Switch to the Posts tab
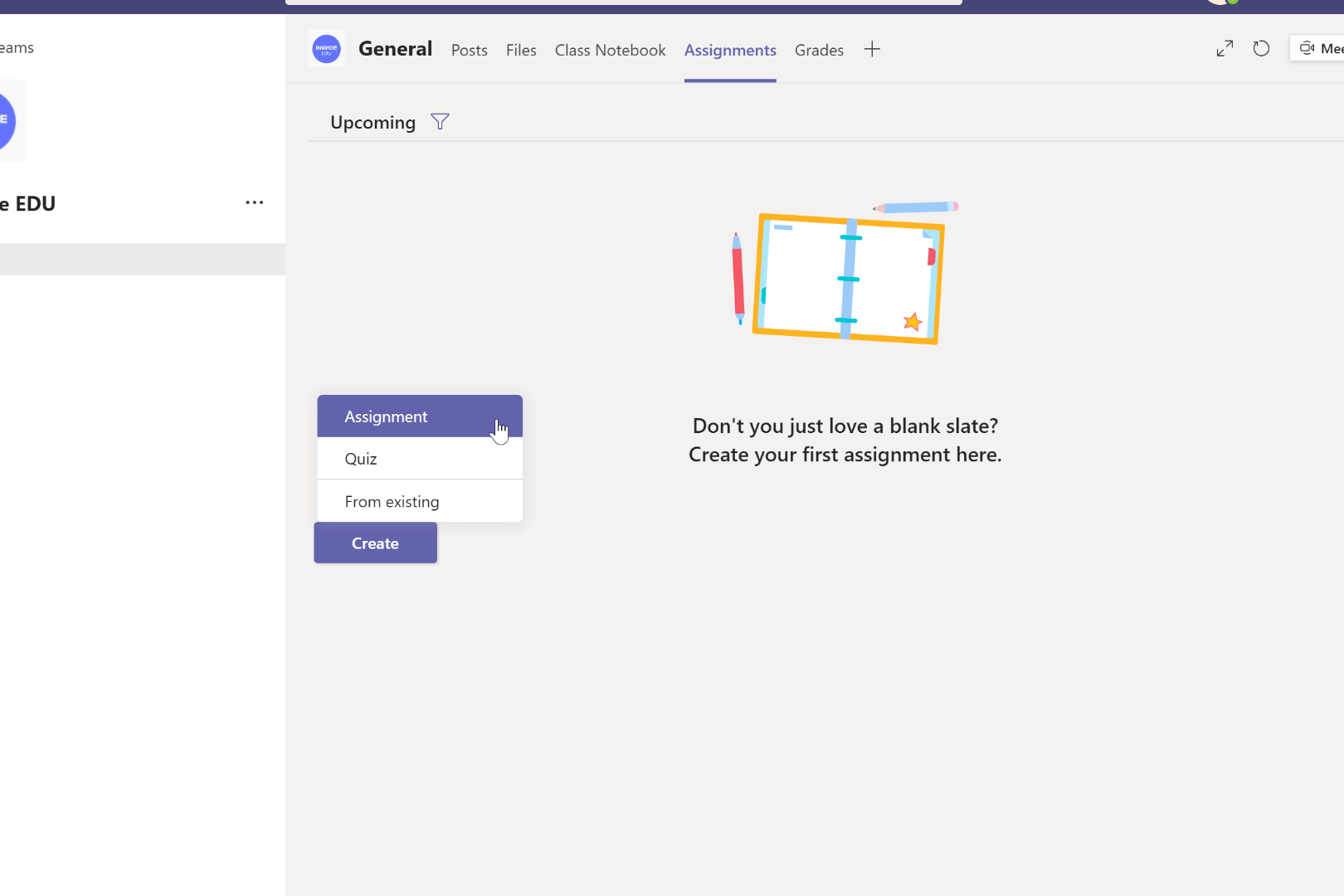The image size is (1344, 896). tap(469, 50)
